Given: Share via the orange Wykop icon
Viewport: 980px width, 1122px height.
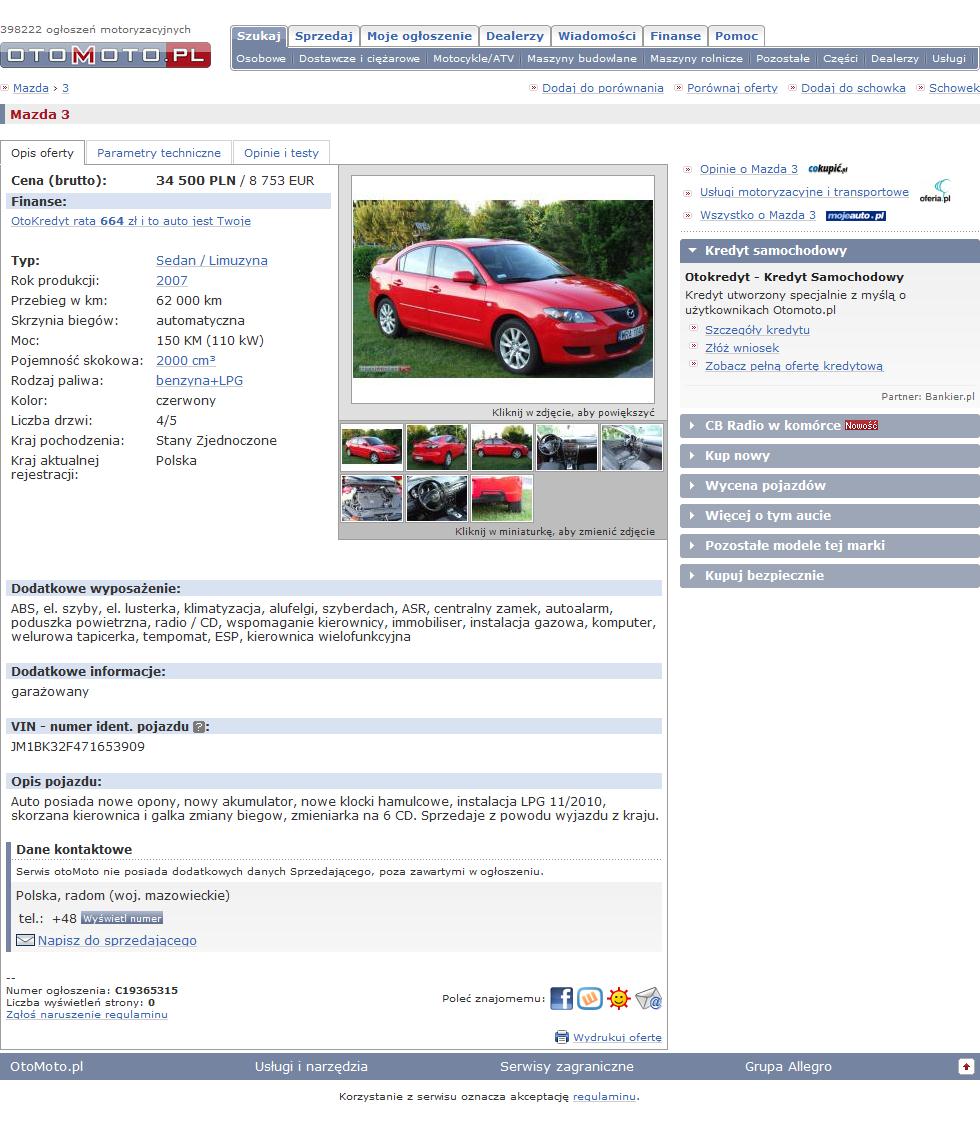Looking at the screenshot, I should (x=590, y=998).
